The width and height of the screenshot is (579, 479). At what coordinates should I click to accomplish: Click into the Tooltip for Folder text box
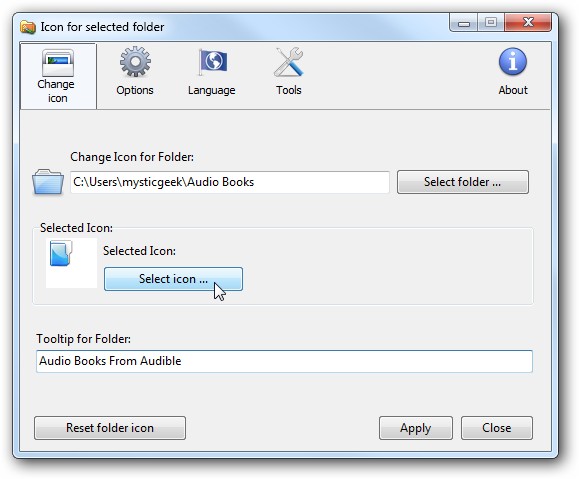point(284,361)
